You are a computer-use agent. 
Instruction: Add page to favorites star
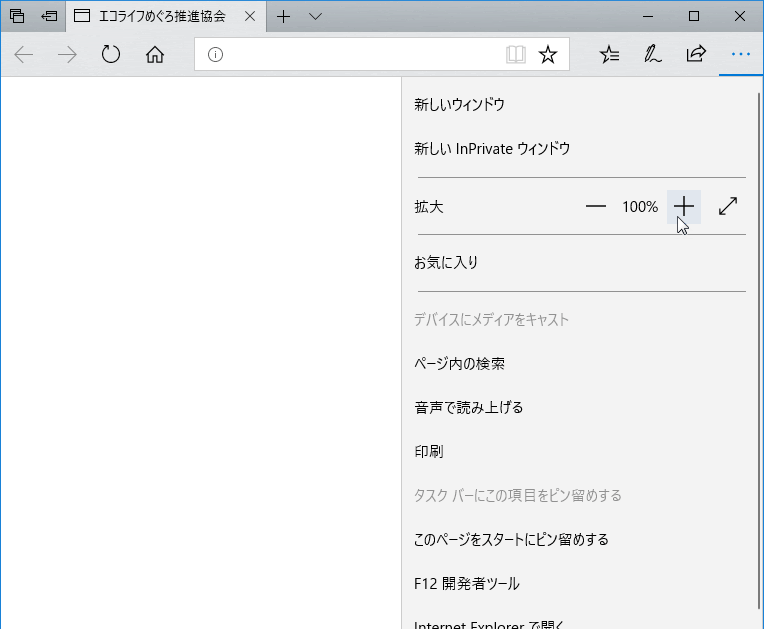548,55
